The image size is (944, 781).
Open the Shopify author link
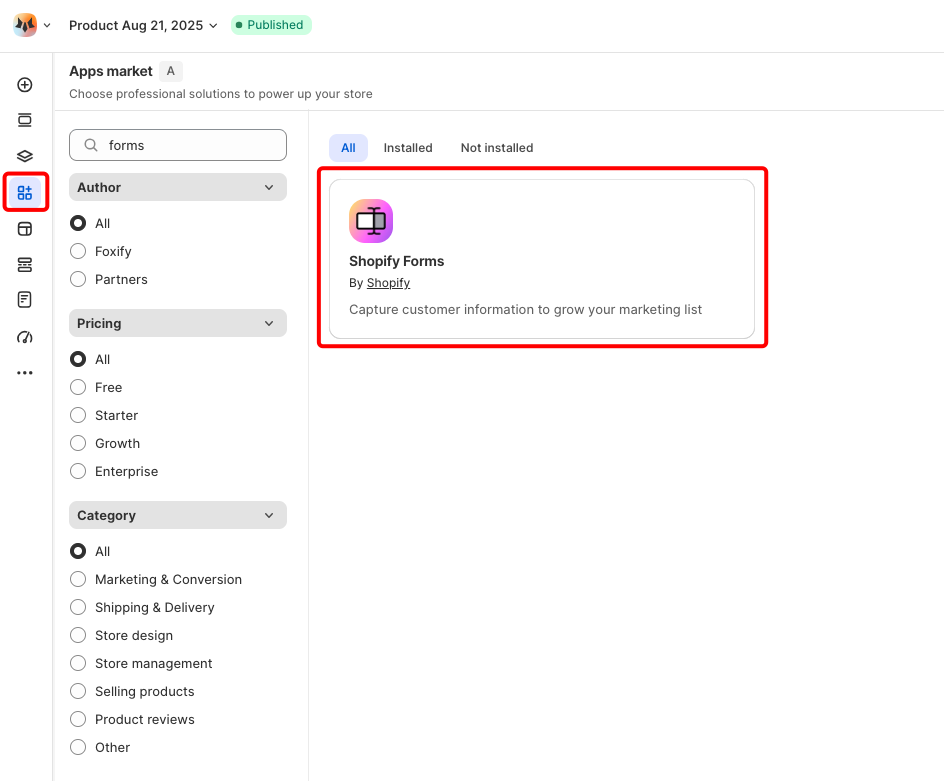tap(388, 283)
